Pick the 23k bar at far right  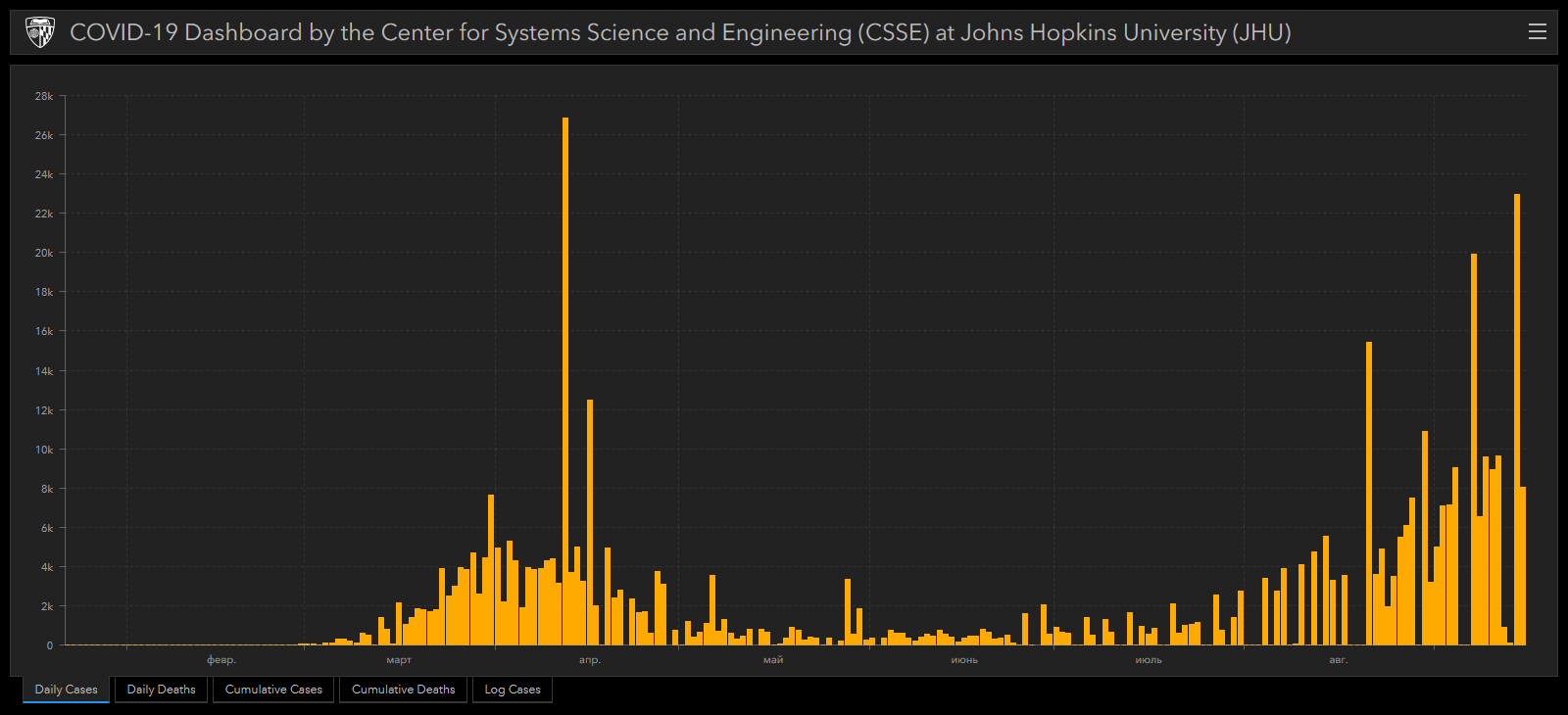coord(1517,419)
